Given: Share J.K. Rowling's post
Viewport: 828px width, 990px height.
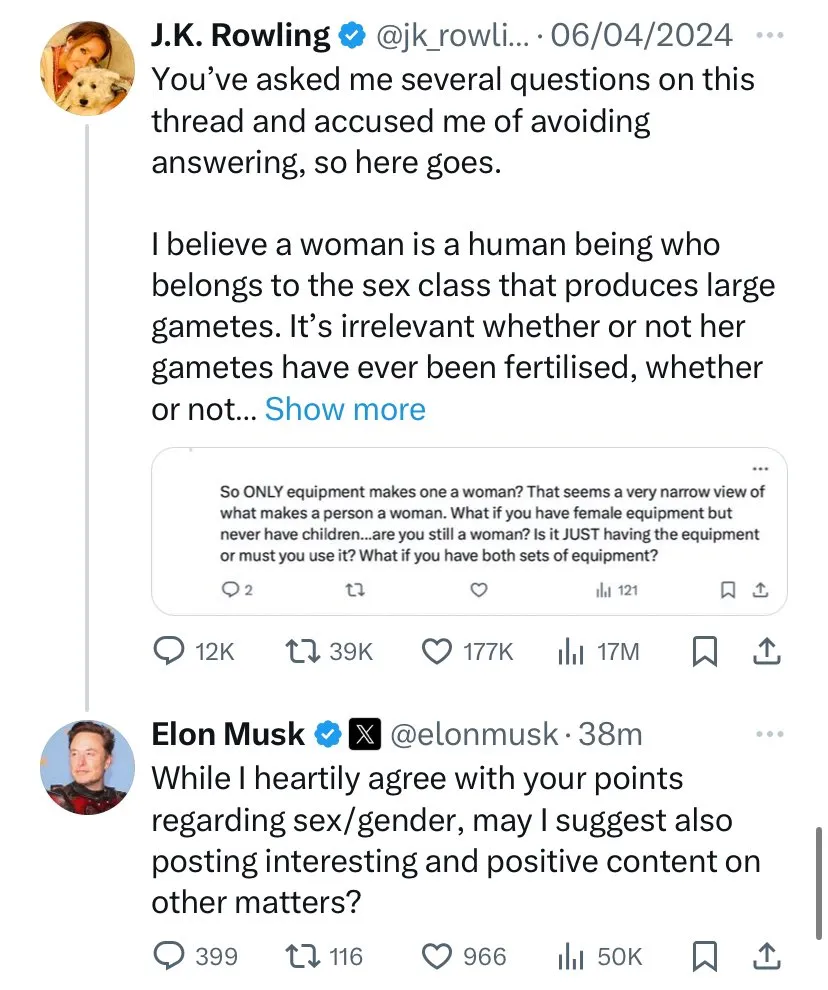Looking at the screenshot, I should [764, 652].
